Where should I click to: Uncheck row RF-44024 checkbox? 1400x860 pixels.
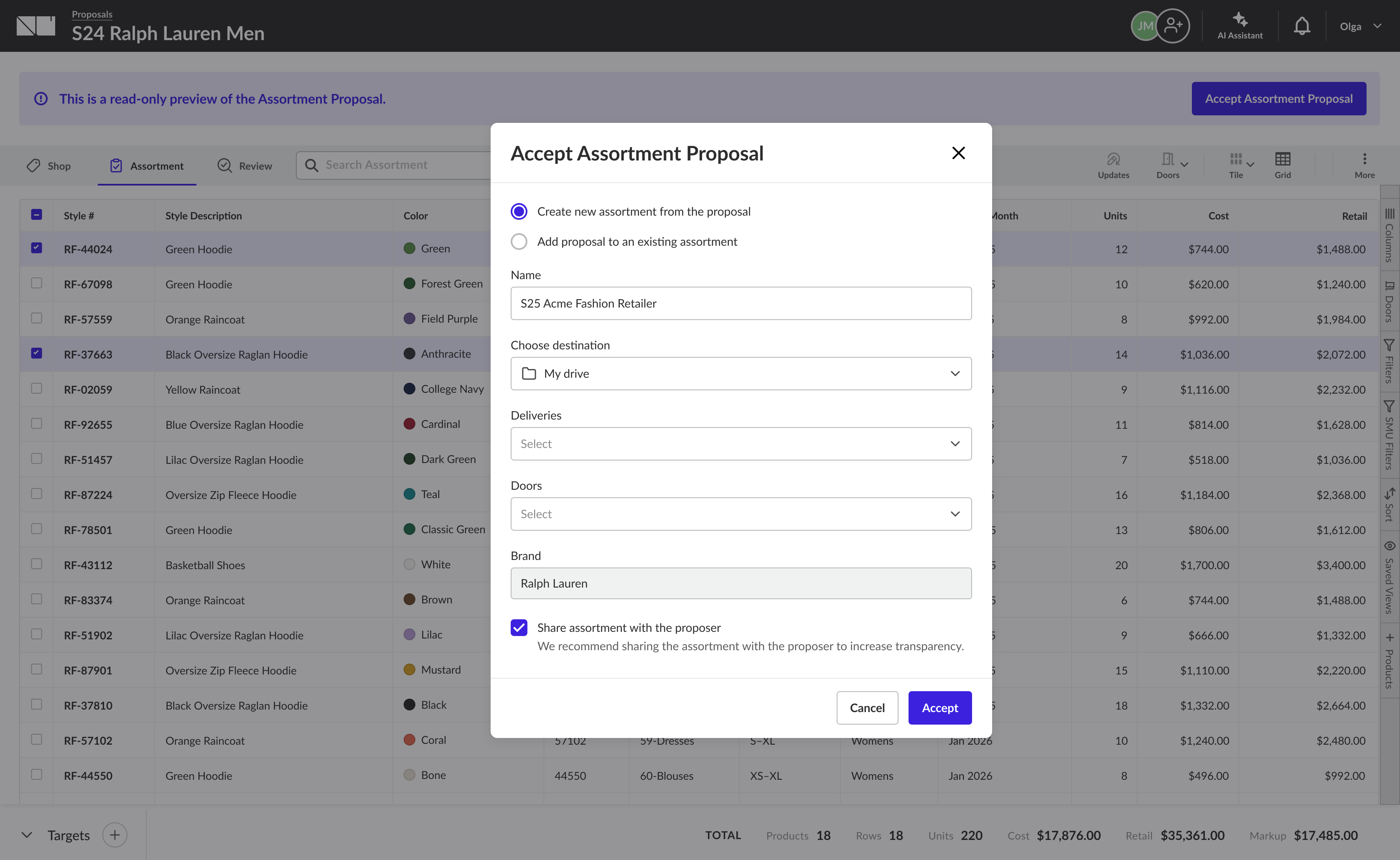(36, 248)
